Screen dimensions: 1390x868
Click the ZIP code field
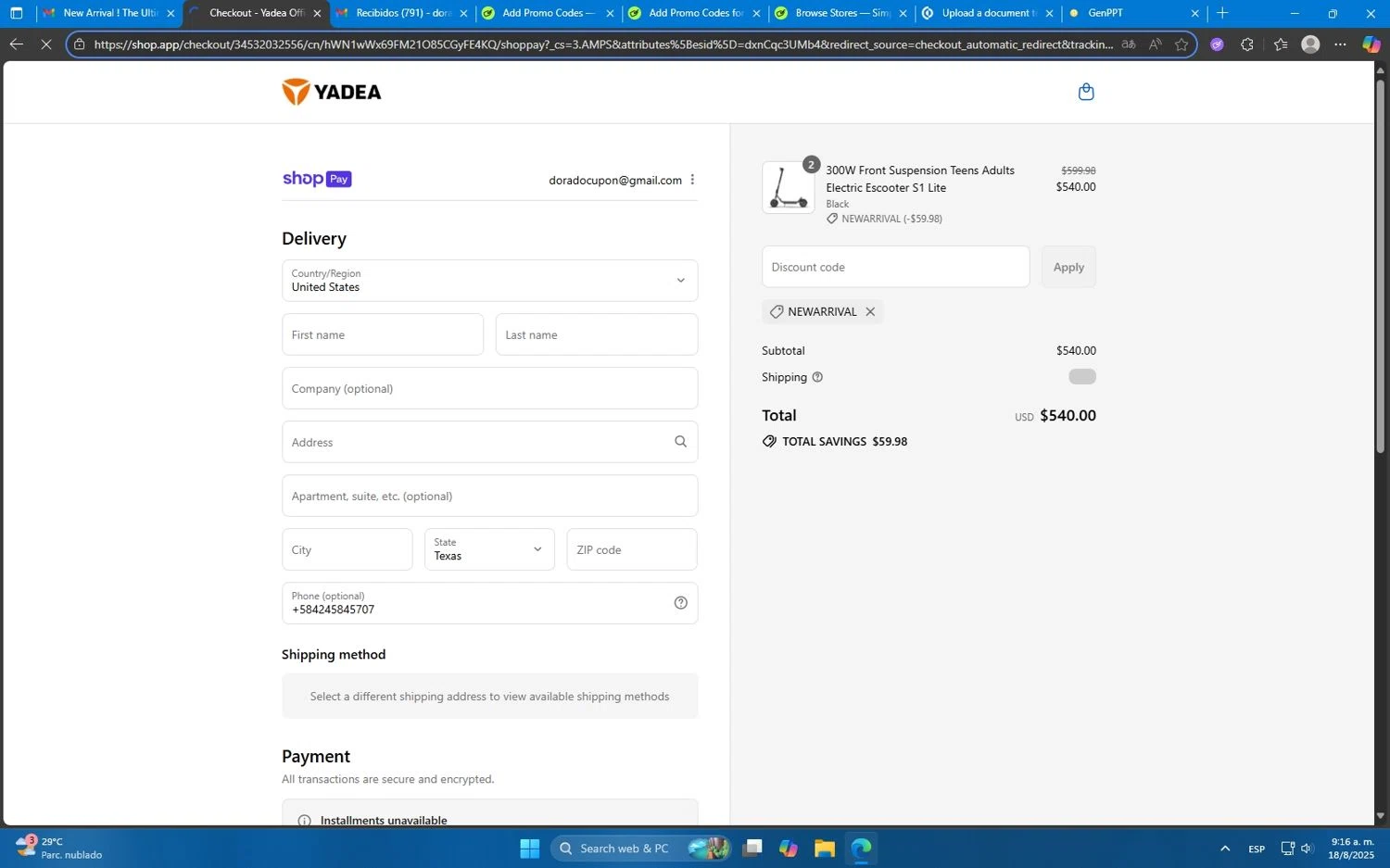click(632, 549)
